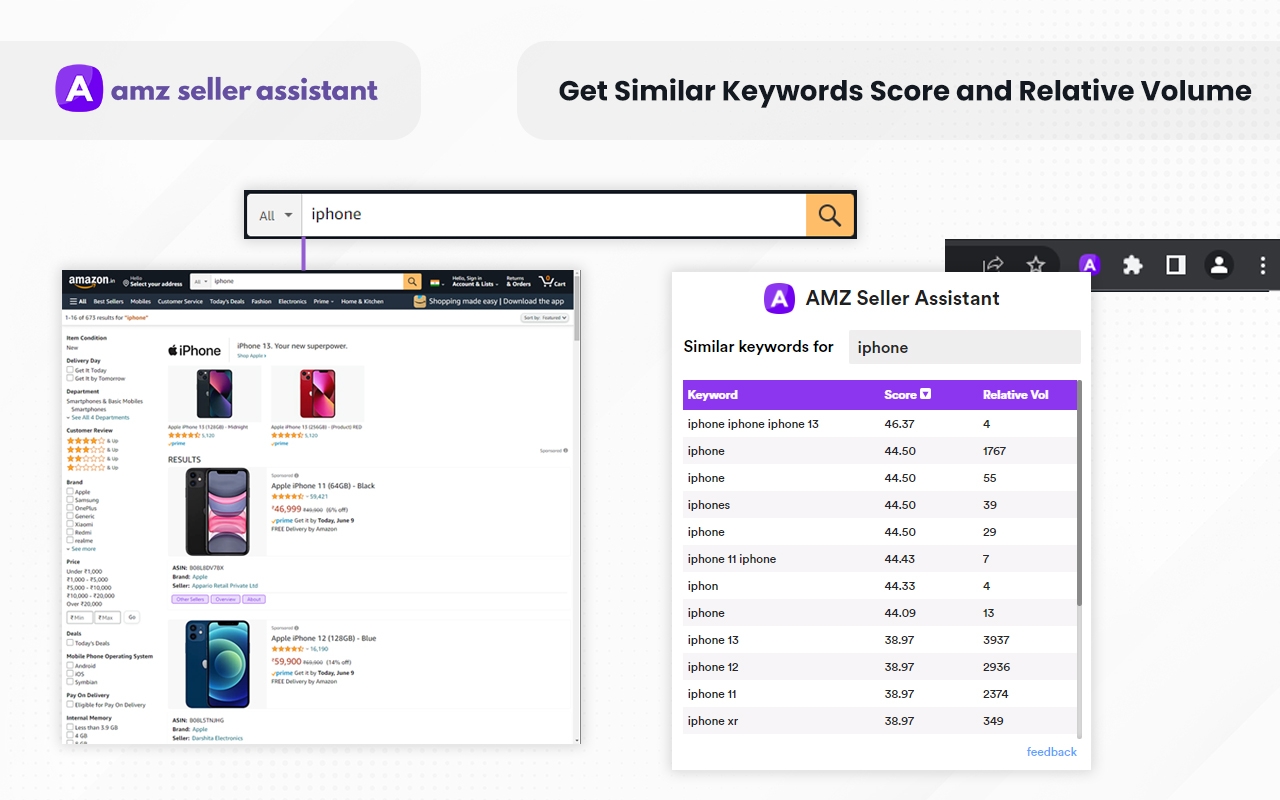Click the 'Other Sellers' purple button
Image resolution: width=1280 pixels, height=800 pixels.
click(x=189, y=599)
